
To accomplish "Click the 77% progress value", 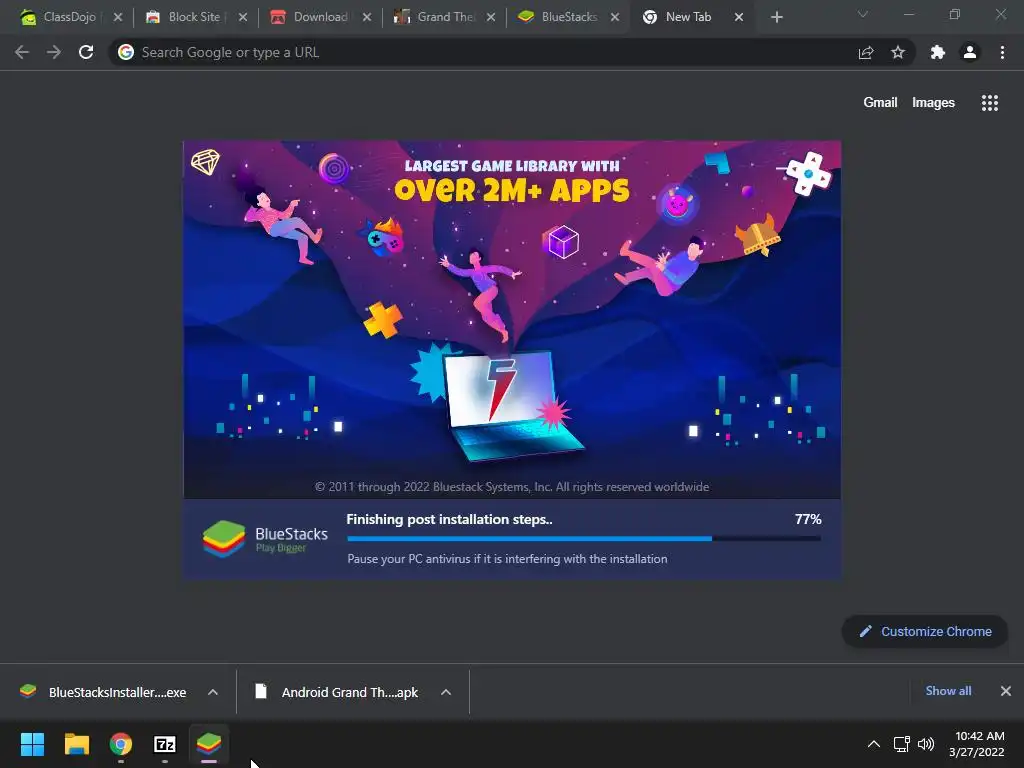I will (808, 519).
